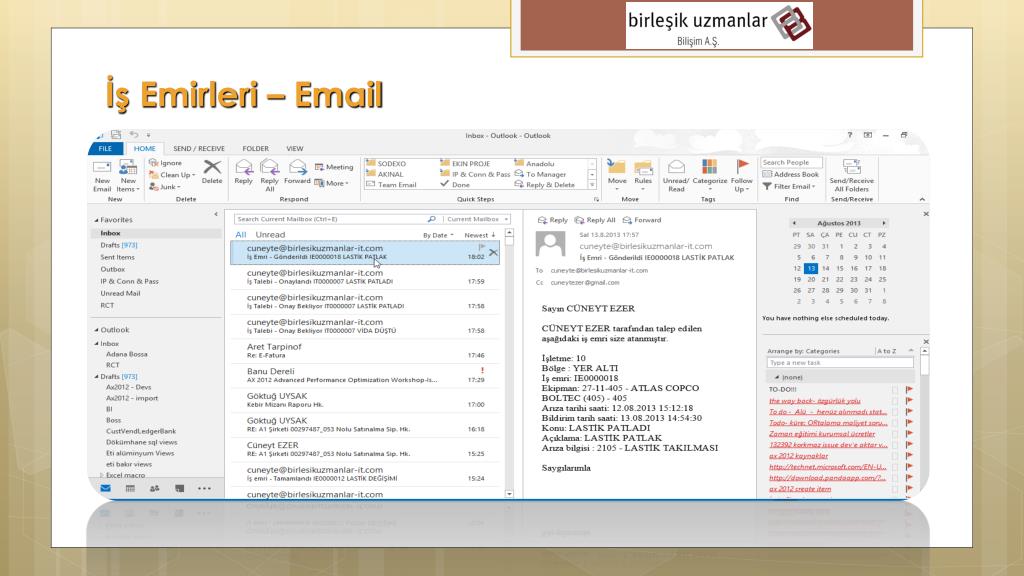
Task: Click the People icon in bottom navigation
Action: click(x=155, y=488)
